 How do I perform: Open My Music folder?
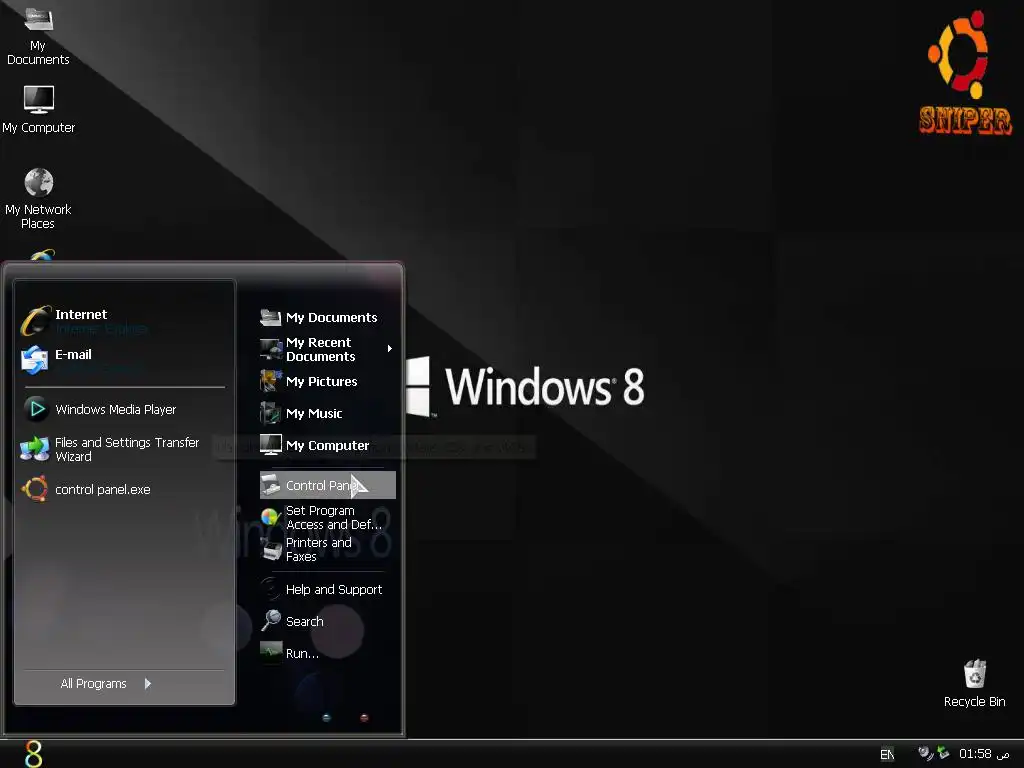point(302,413)
